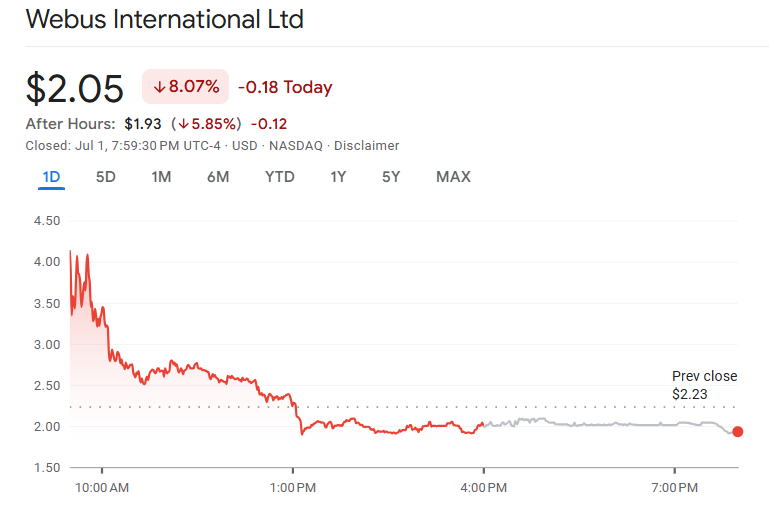Click the $2.05 current price
769x505 pixels.
(x=75, y=89)
